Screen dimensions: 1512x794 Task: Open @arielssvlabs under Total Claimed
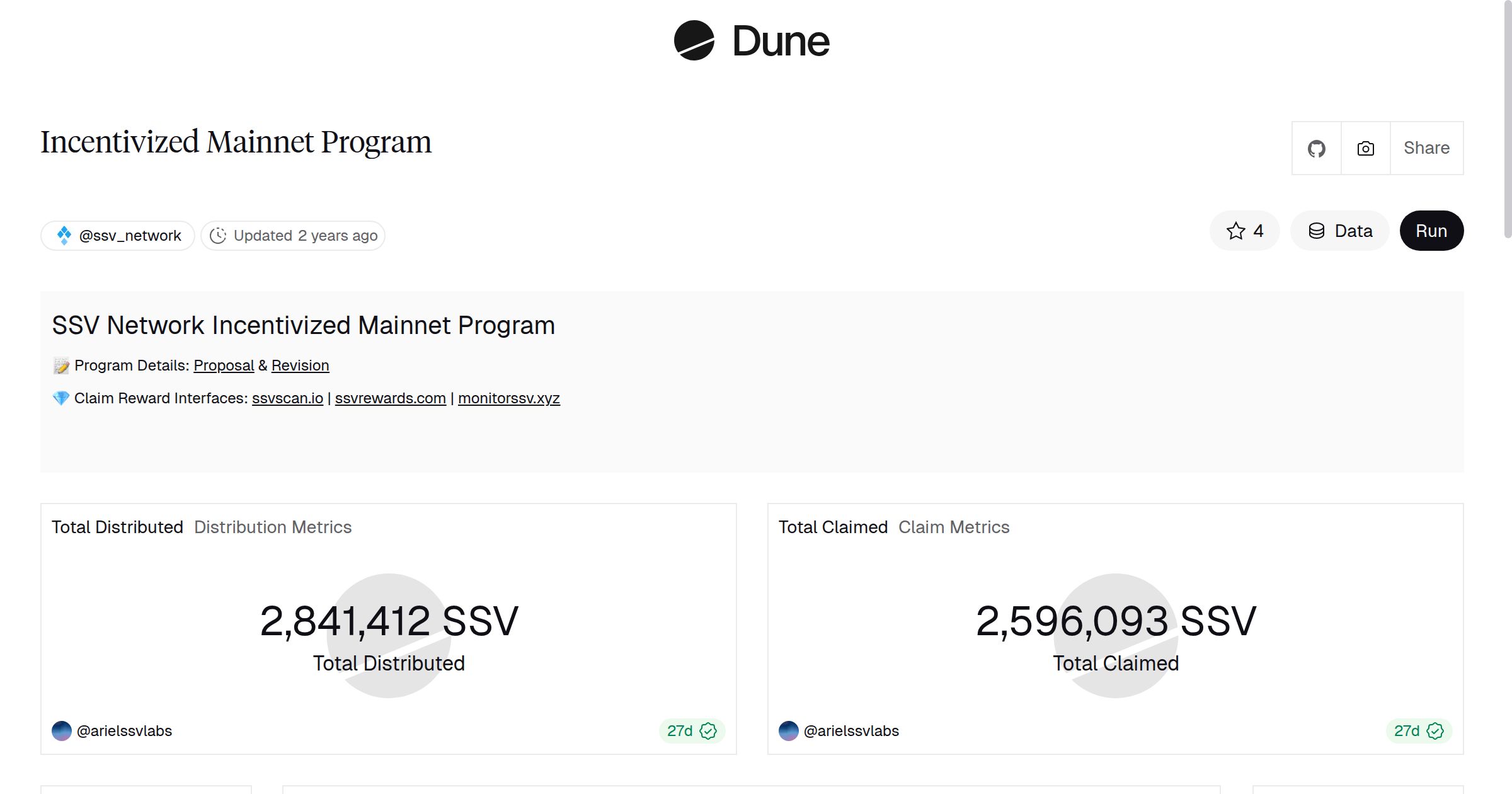(851, 731)
